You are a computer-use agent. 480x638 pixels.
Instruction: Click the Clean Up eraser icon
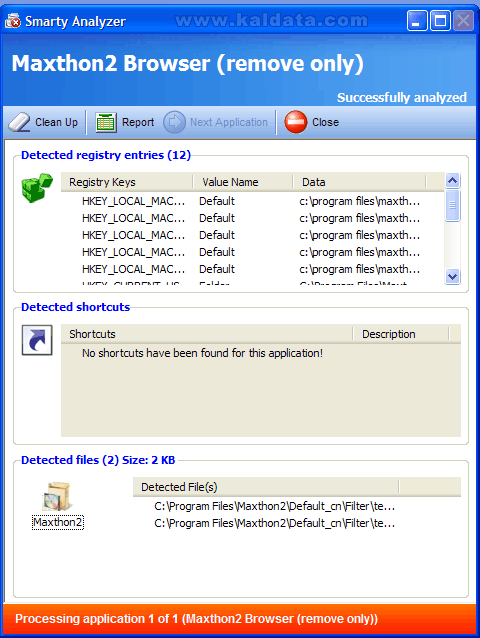pyautogui.click(x=19, y=122)
